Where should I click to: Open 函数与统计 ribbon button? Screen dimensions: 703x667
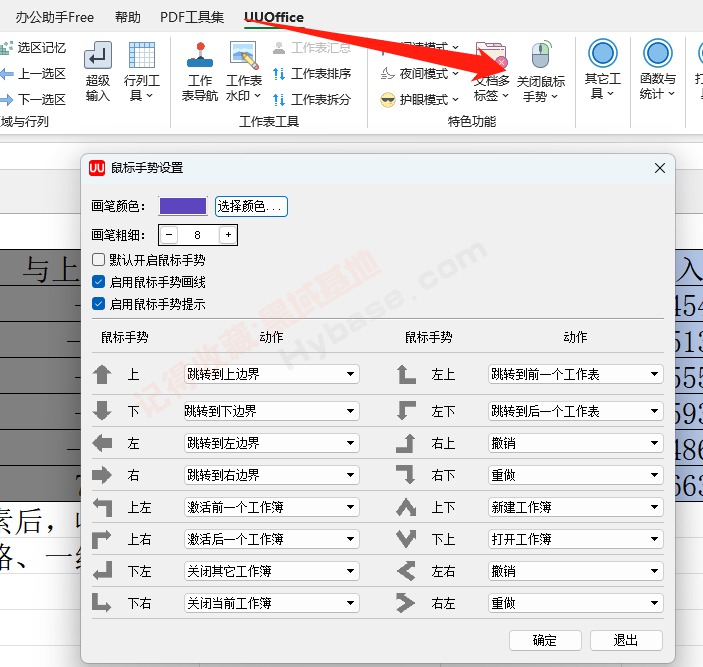coord(658,69)
